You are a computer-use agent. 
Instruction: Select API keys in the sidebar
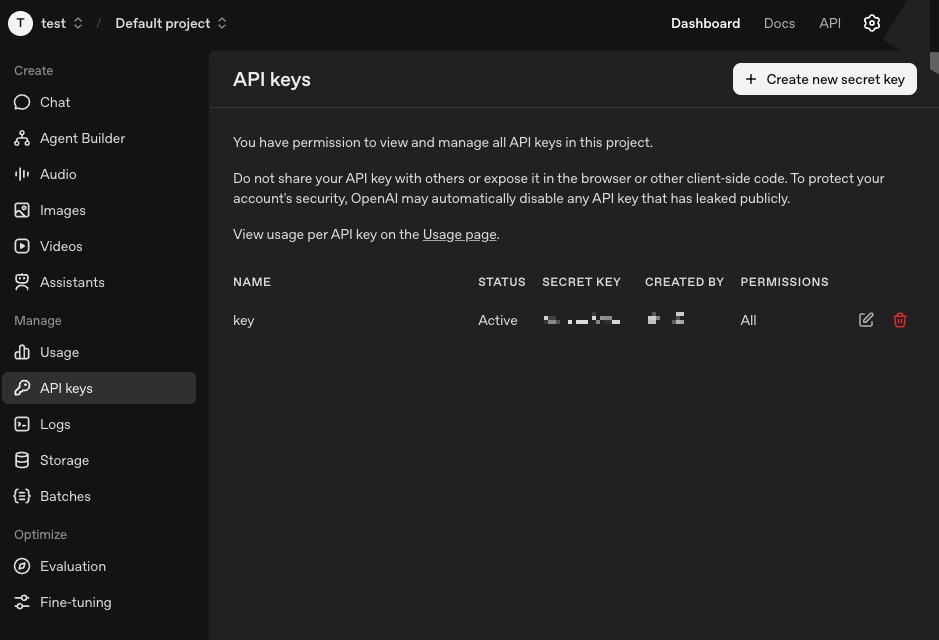click(99, 388)
